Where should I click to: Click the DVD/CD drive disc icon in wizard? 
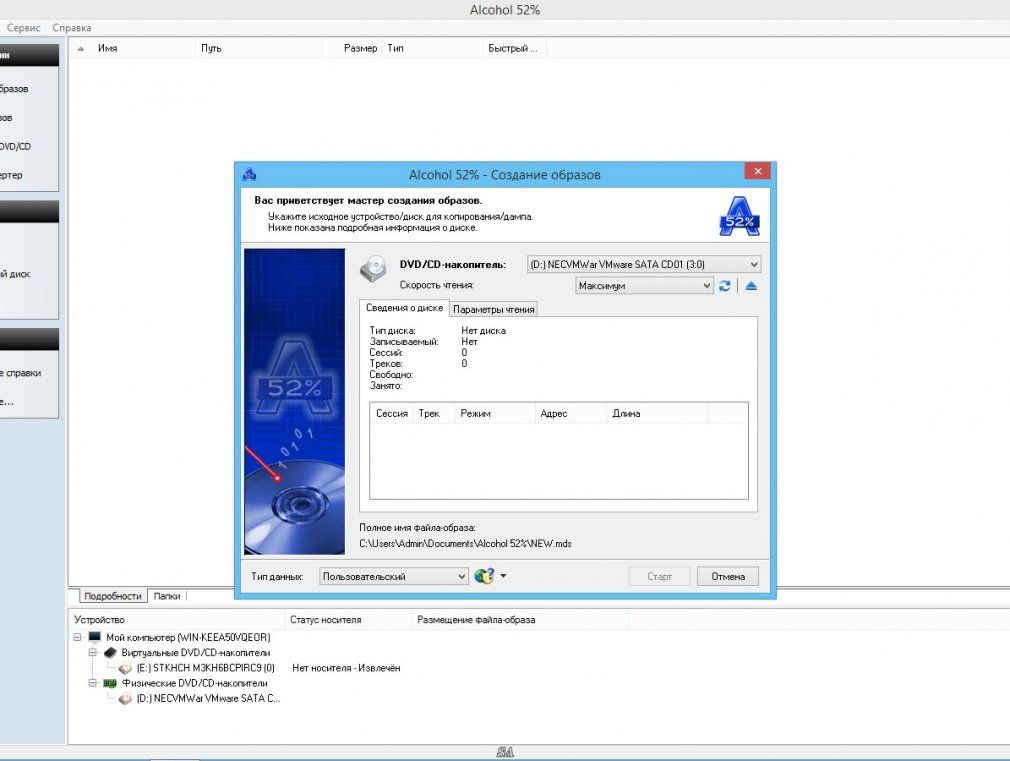[373, 269]
